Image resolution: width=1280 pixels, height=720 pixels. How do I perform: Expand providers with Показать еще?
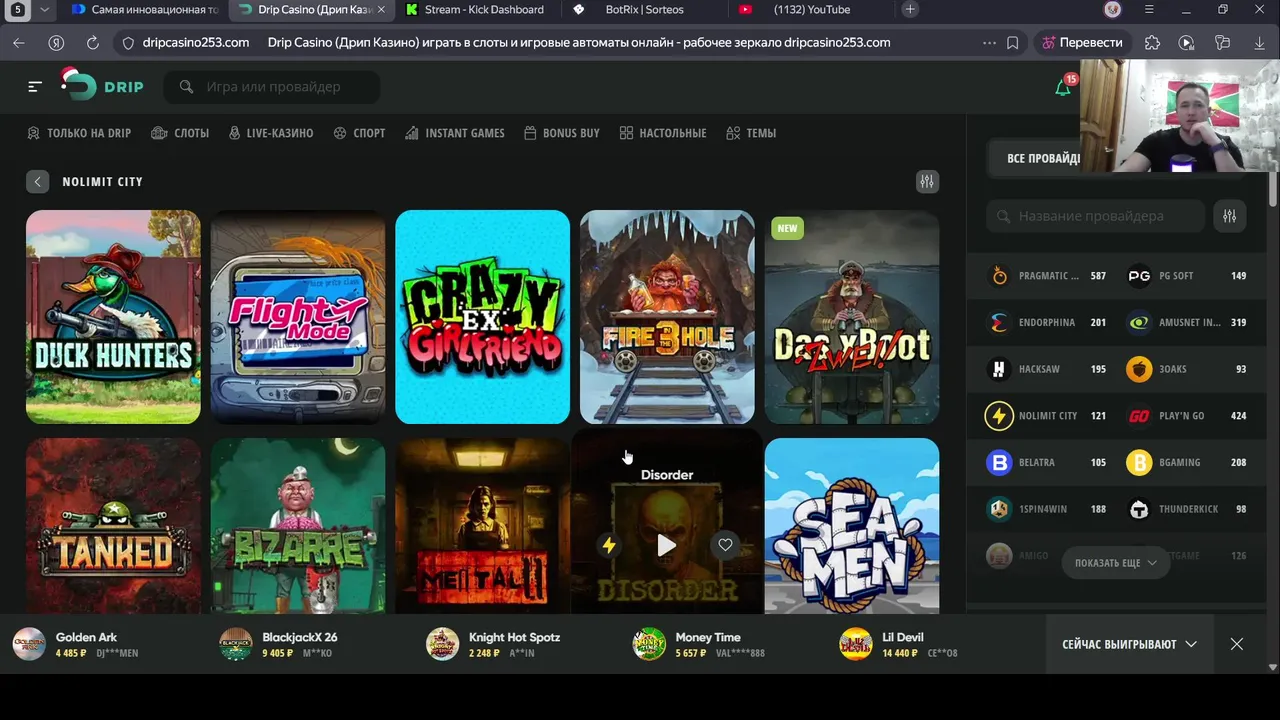pyautogui.click(x=1116, y=563)
